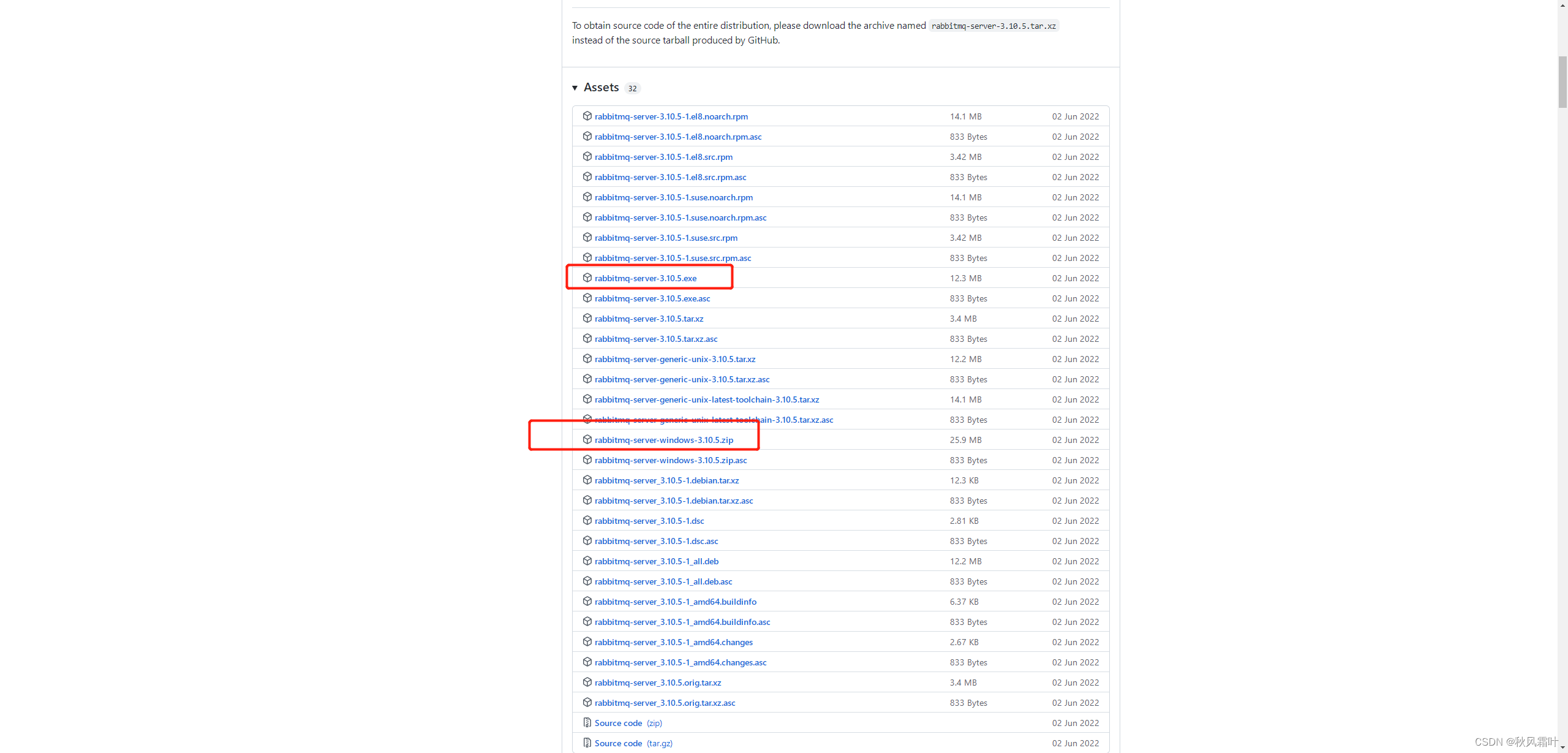The width and height of the screenshot is (1568, 753).
Task: Open rabbitmq-server-3.10.5-1.suse.noarch.rpm link
Action: [x=673, y=197]
